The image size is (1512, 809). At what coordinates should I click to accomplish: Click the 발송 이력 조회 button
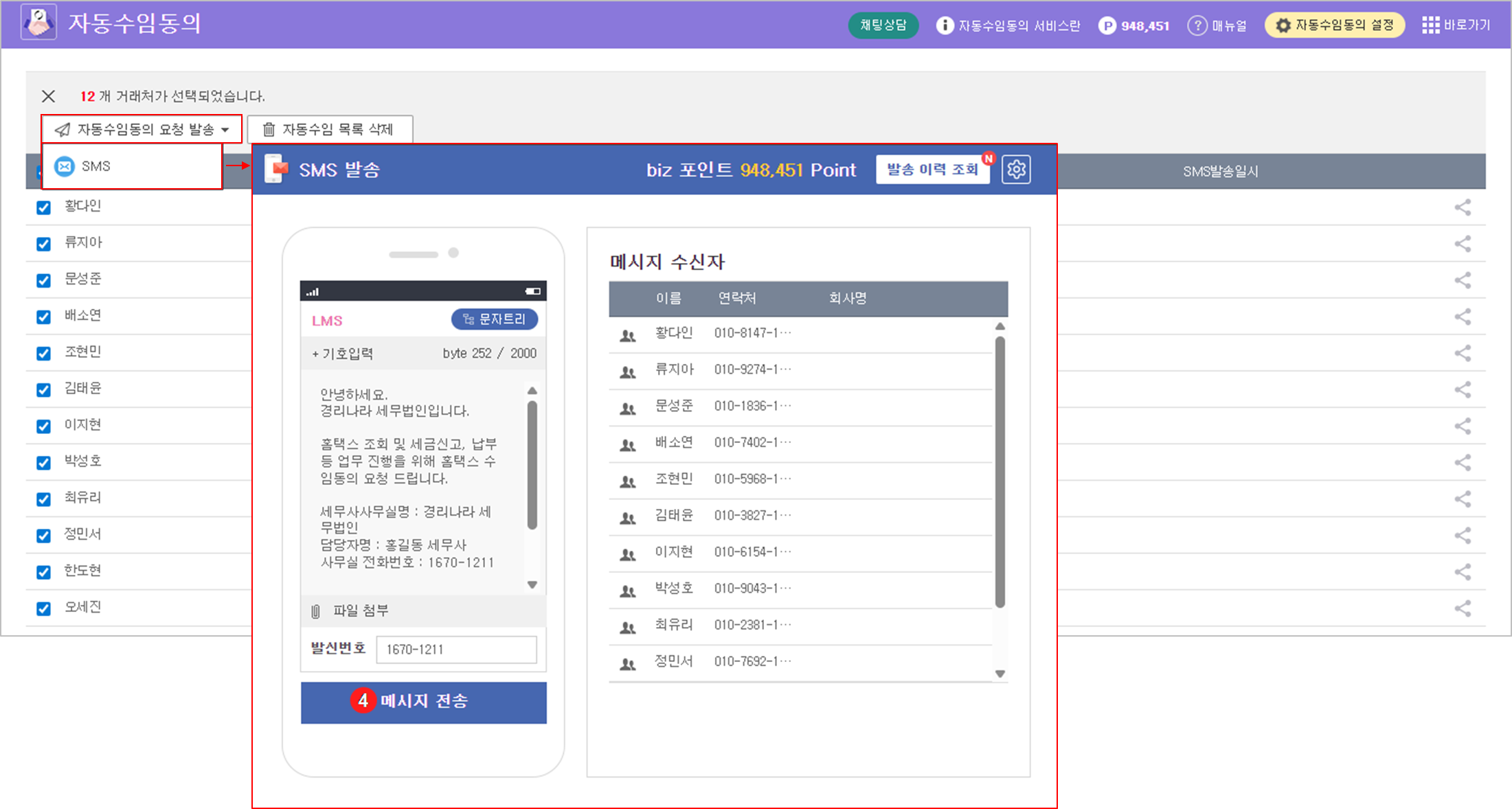tap(932, 170)
